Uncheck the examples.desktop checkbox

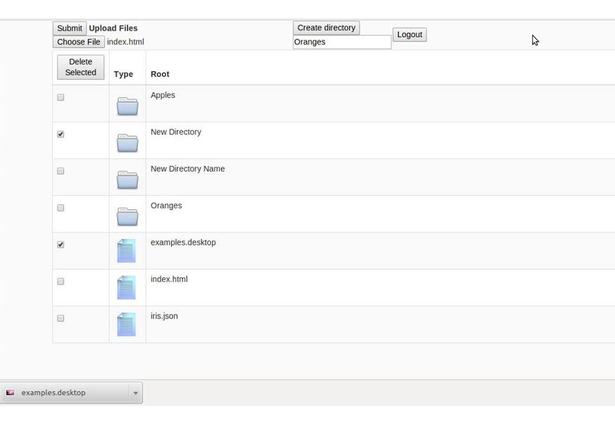click(60, 245)
